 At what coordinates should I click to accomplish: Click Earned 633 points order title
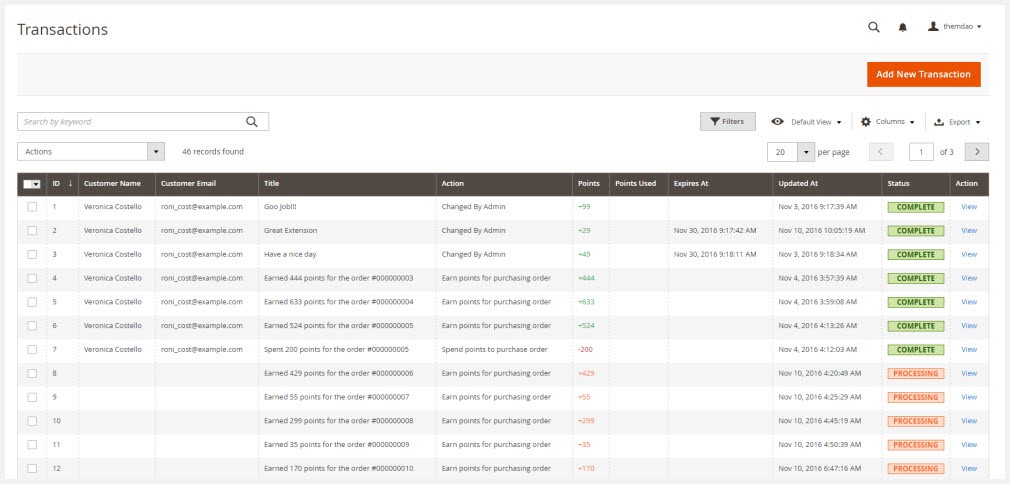(x=339, y=302)
